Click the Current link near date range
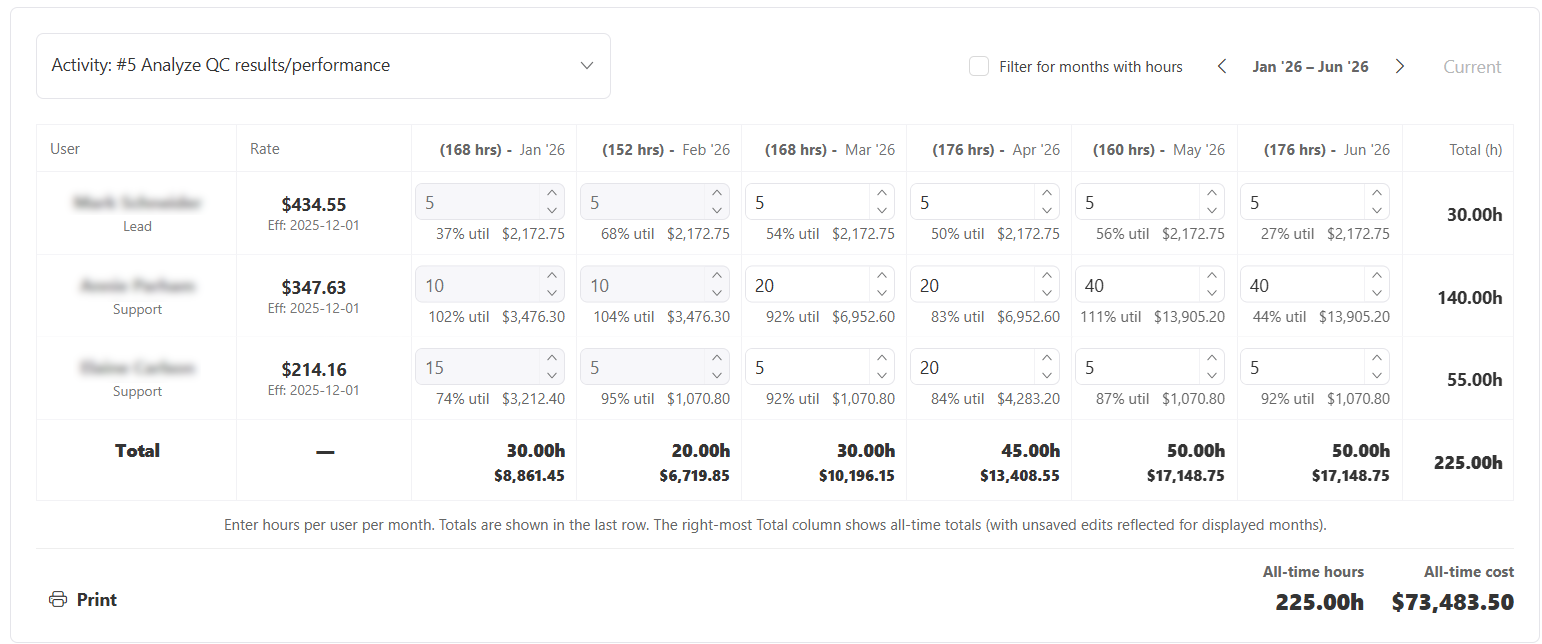The height and width of the screenshot is (644, 1542). coord(1472,66)
